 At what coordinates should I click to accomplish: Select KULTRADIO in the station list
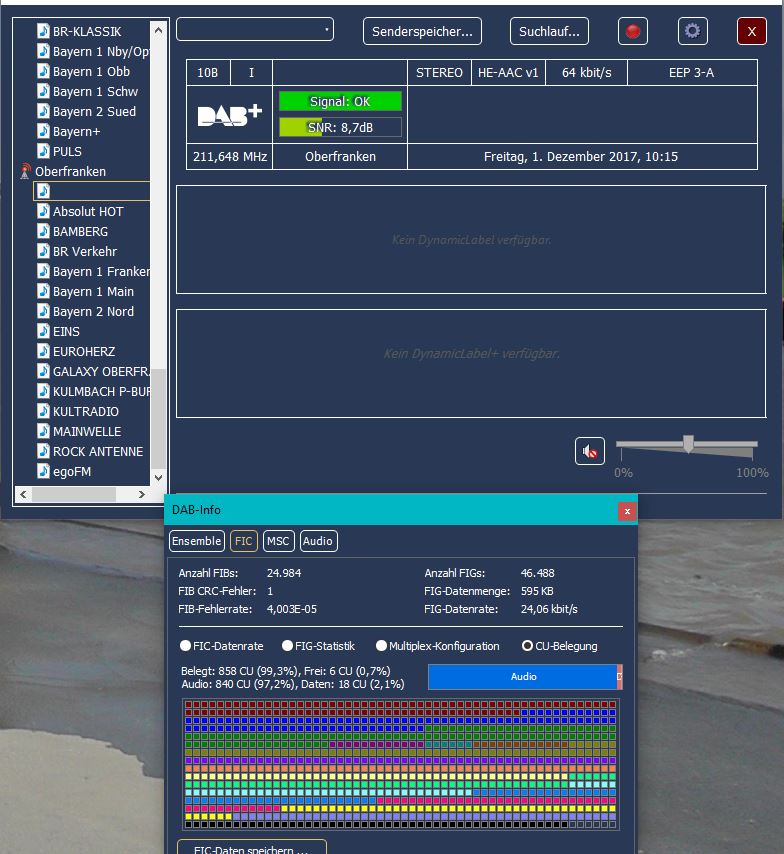pos(85,411)
